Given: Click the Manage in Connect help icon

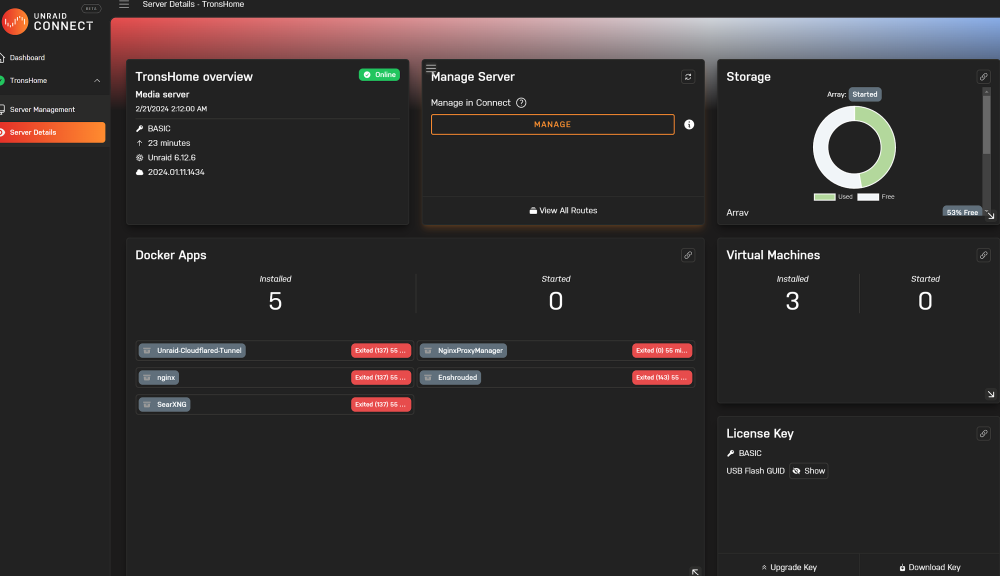Looking at the screenshot, I should point(521,103).
